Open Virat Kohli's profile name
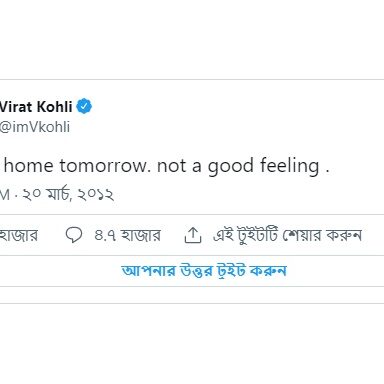384x384 pixels. tap(36, 107)
